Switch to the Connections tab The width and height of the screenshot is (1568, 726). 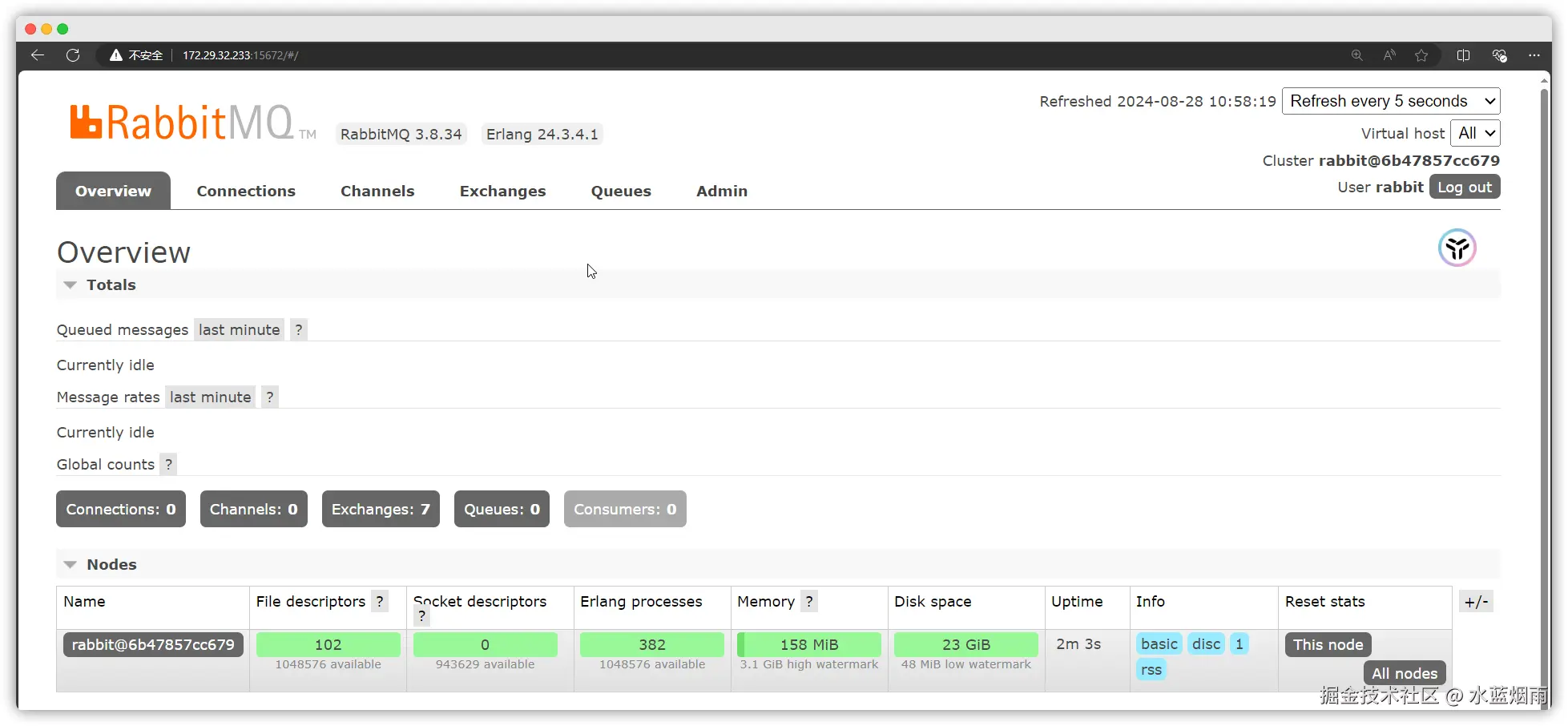246,191
